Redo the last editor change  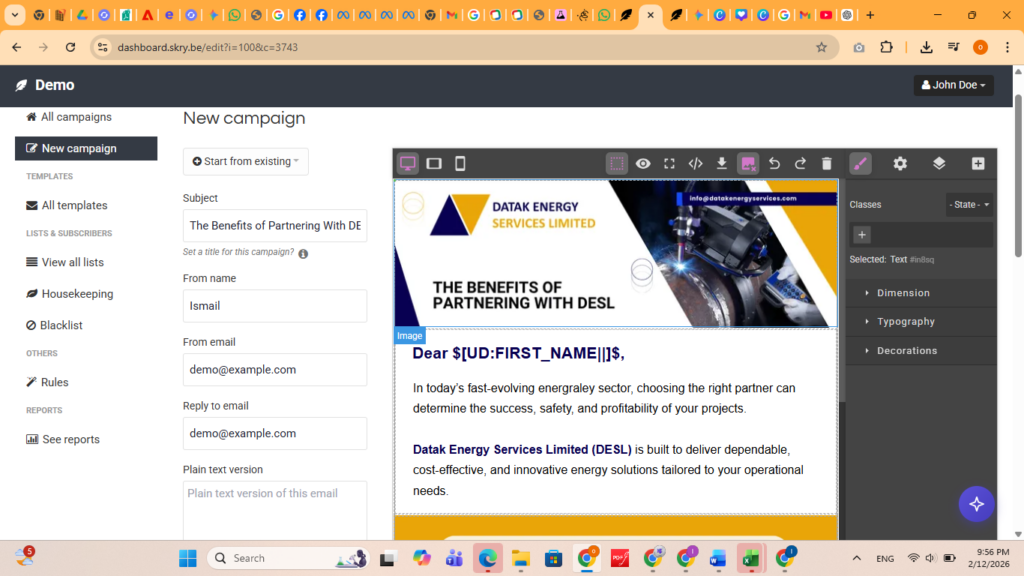801,163
